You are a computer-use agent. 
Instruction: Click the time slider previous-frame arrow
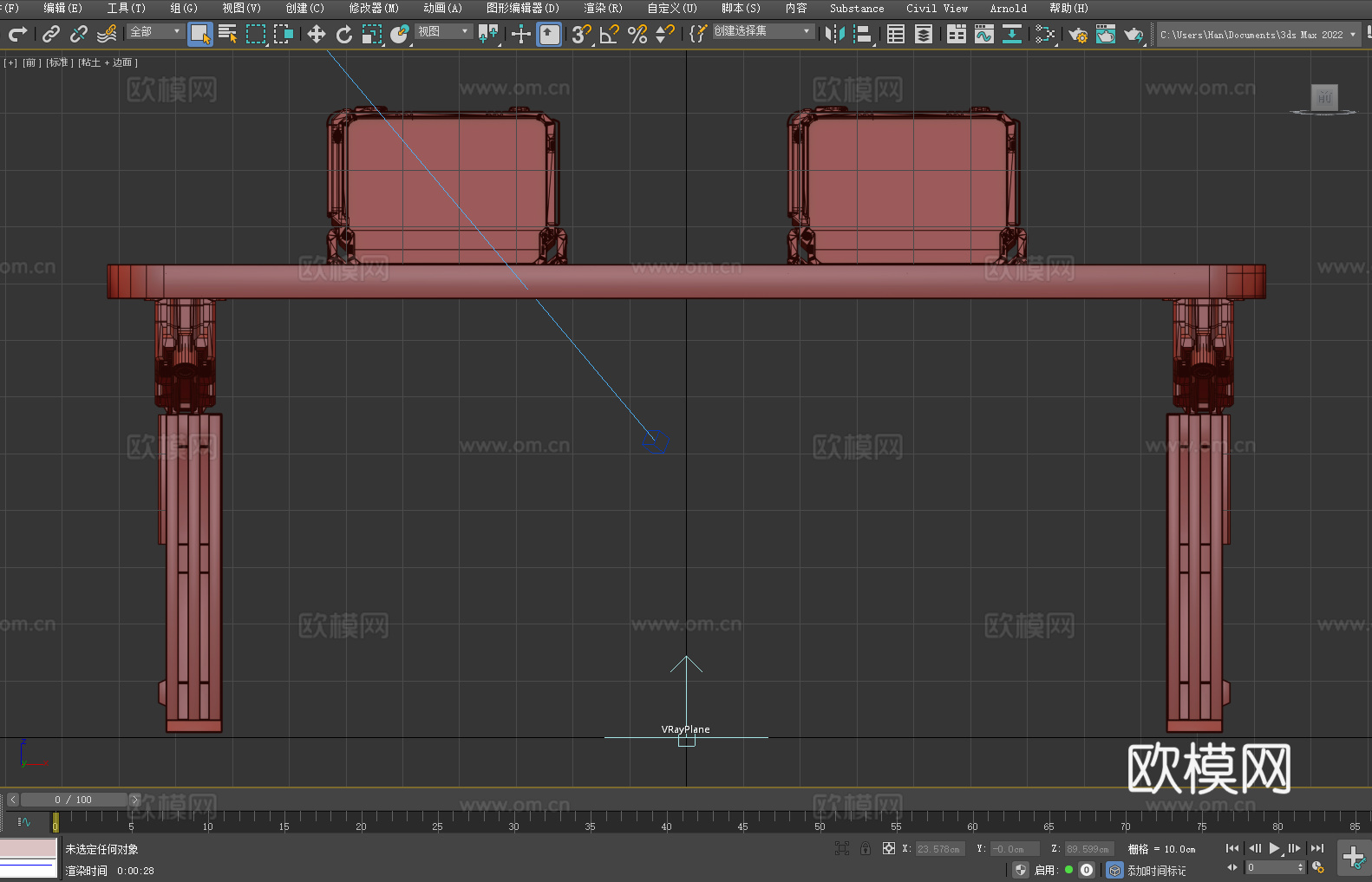13,800
